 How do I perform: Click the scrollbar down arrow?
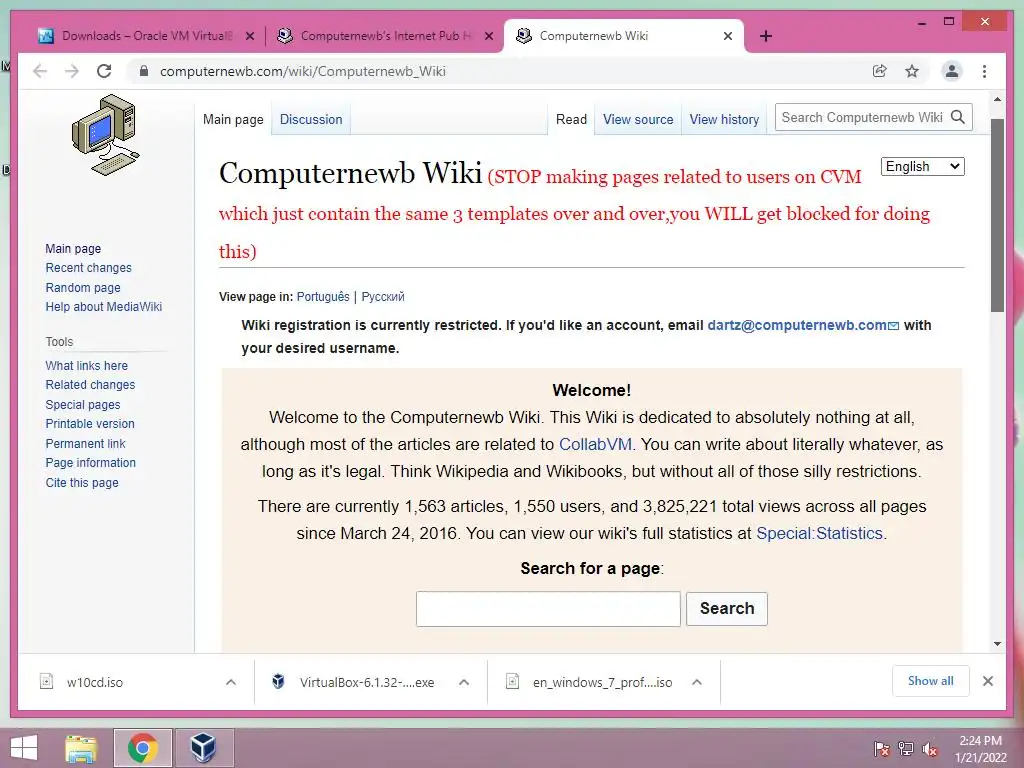point(997,644)
